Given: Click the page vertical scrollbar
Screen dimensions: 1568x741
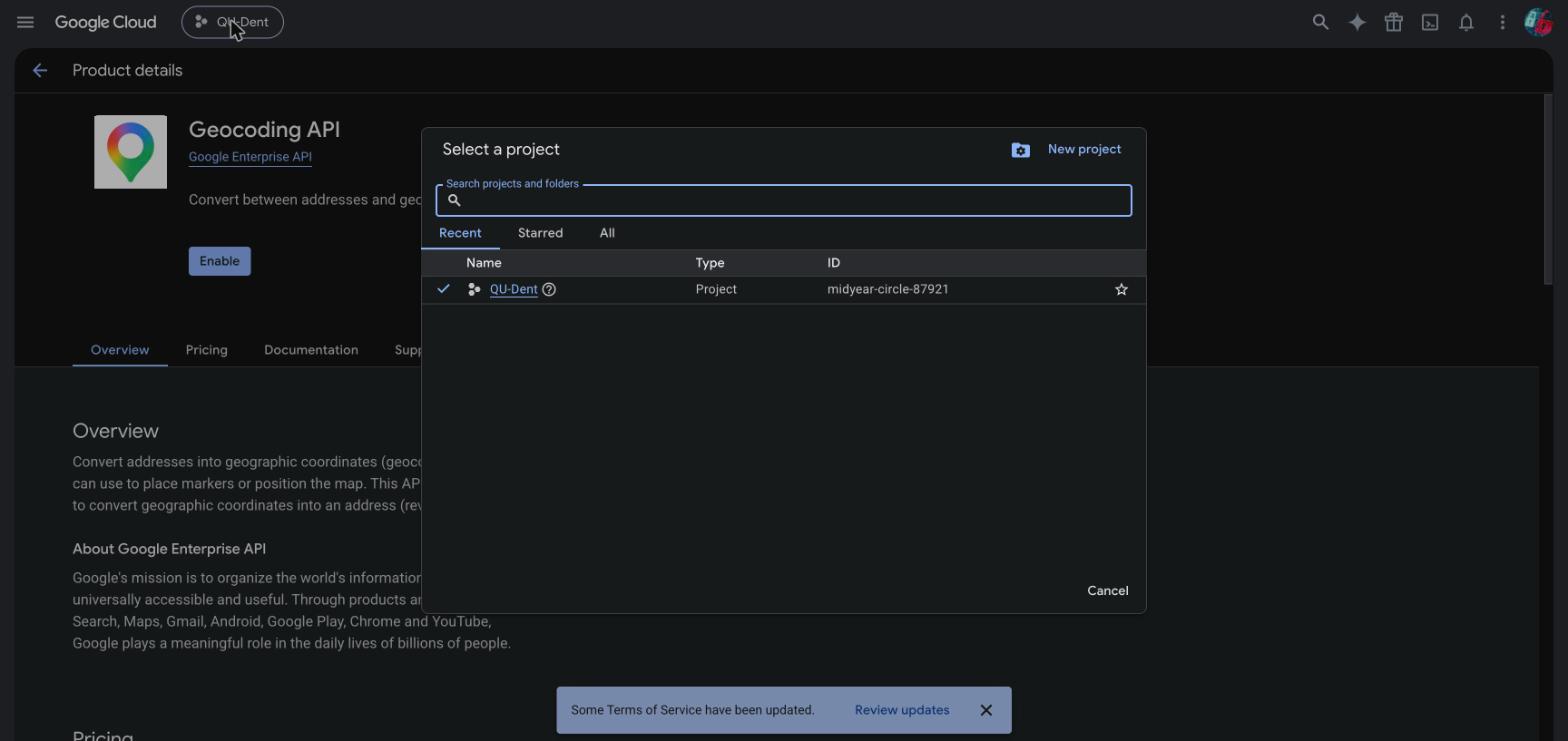Looking at the screenshot, I should [x=1548, y=190].
